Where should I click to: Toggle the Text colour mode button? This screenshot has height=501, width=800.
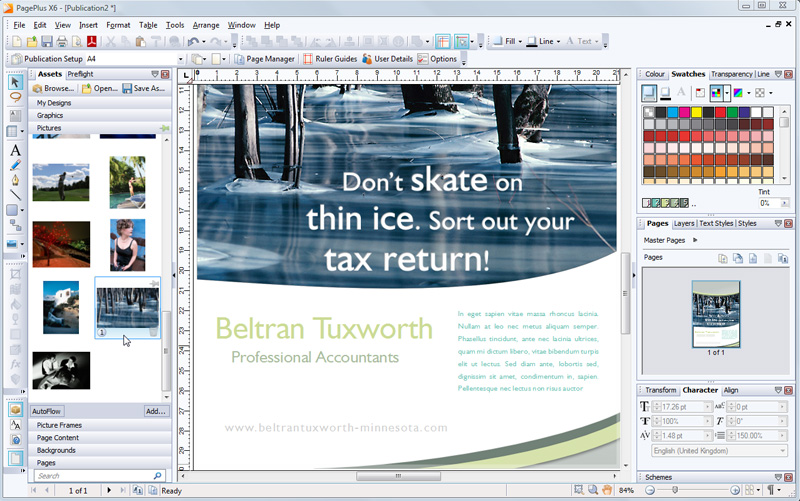click(x=681, y=93)
